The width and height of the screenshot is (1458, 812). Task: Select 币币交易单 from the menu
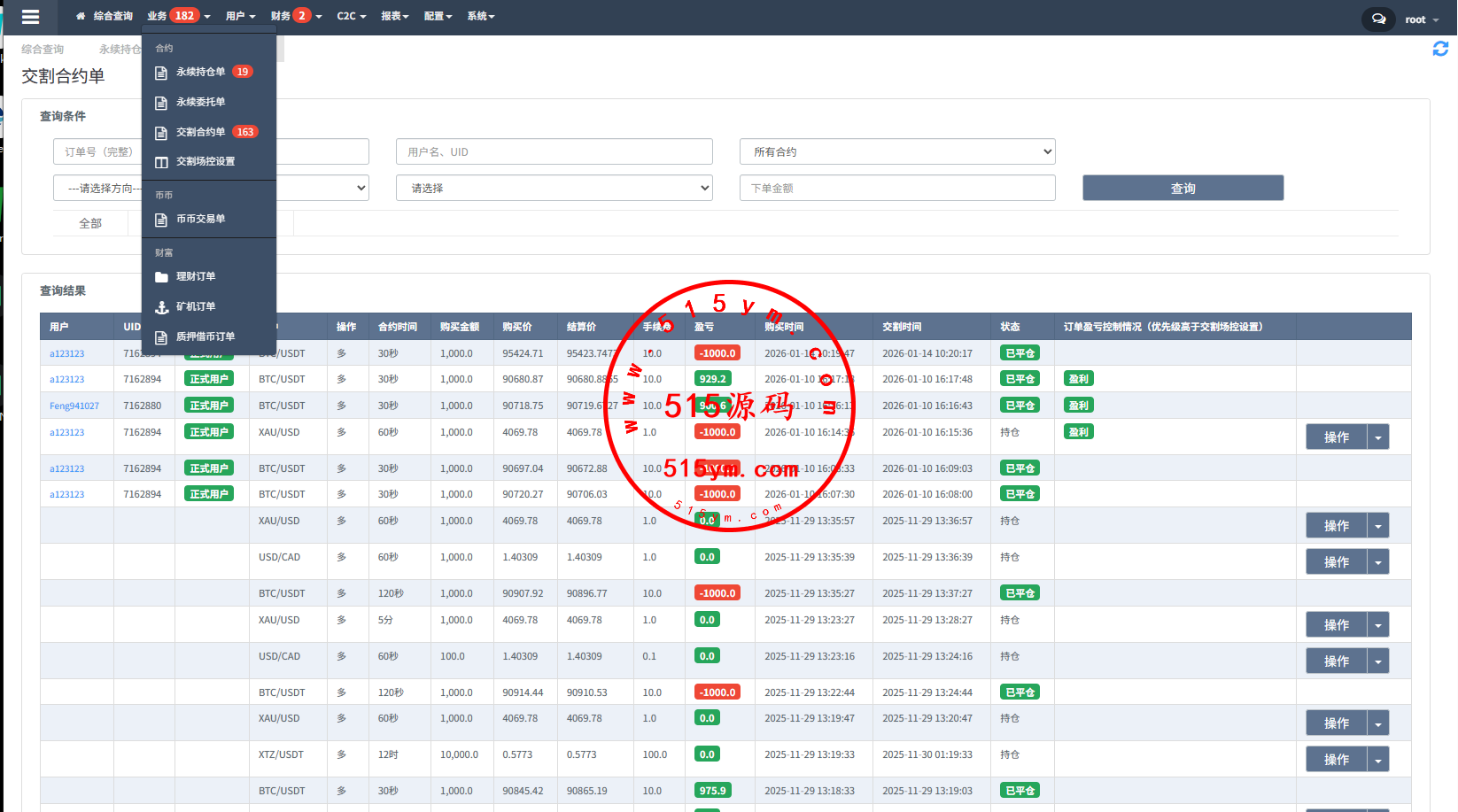(x=201, y=219)
